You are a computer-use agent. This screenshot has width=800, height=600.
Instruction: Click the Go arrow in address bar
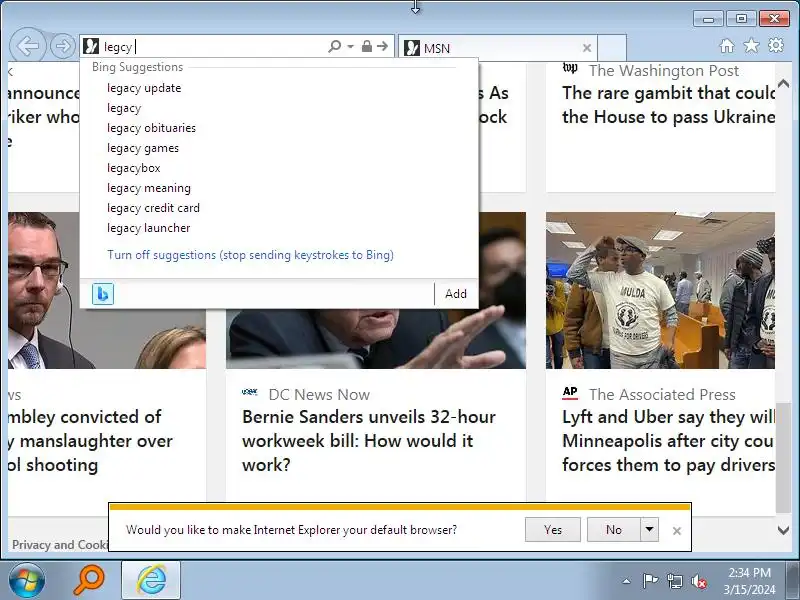[383, 46]
